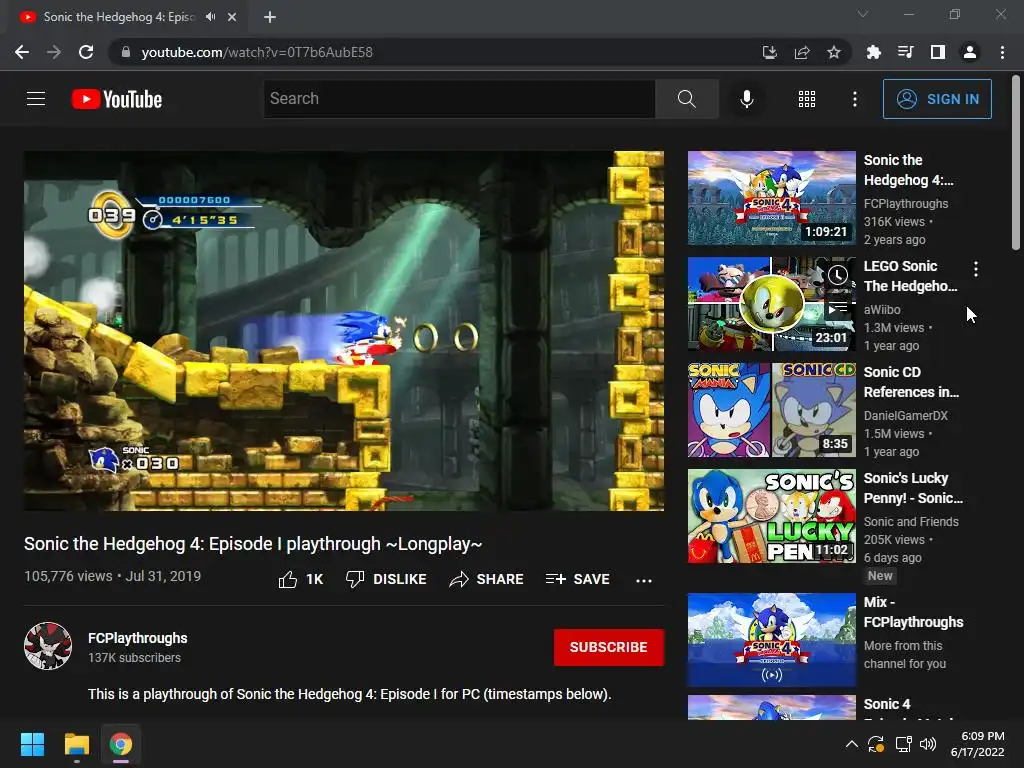Open Sonic CD References video title
This screenshot has width=1024, height=768.
911,382
